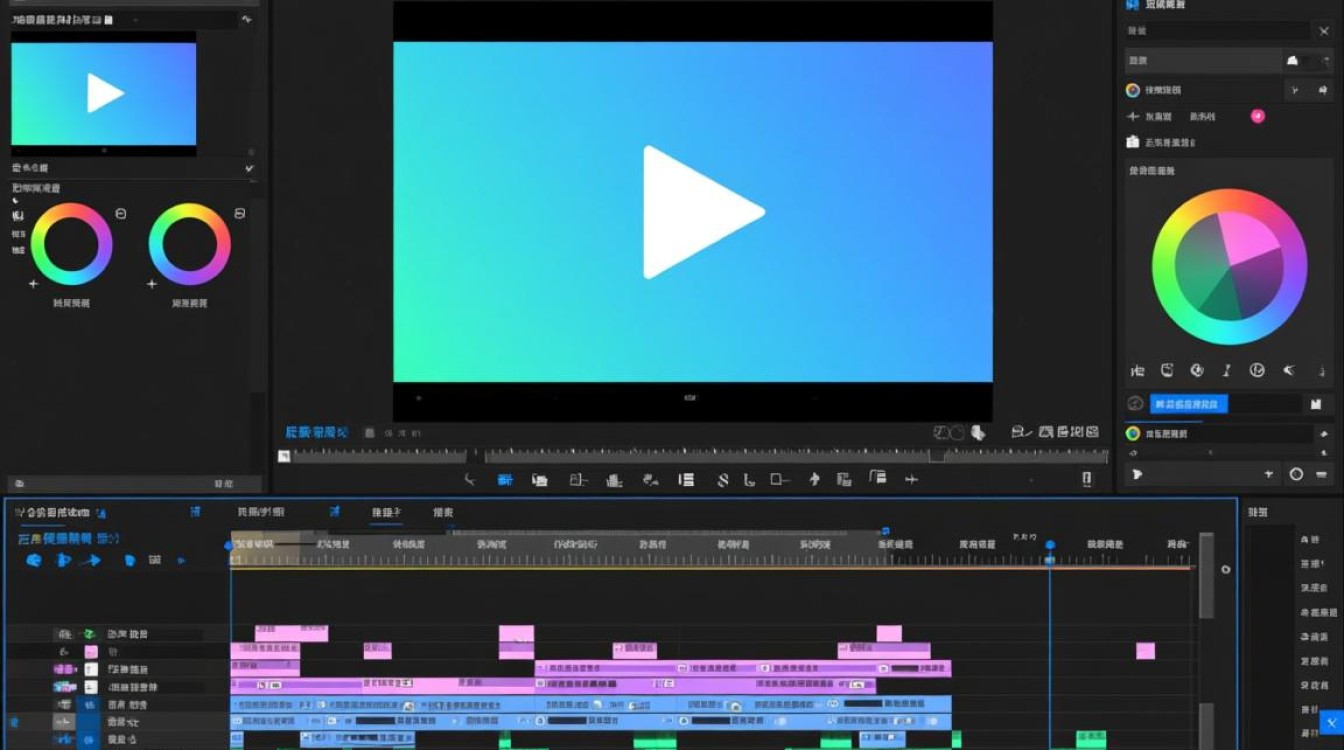Viewport: 1344px width, 750px height.
Task: Expand the chevron at the top-left panel's corner
Action: pyautogui.click(x=247, y=19)
